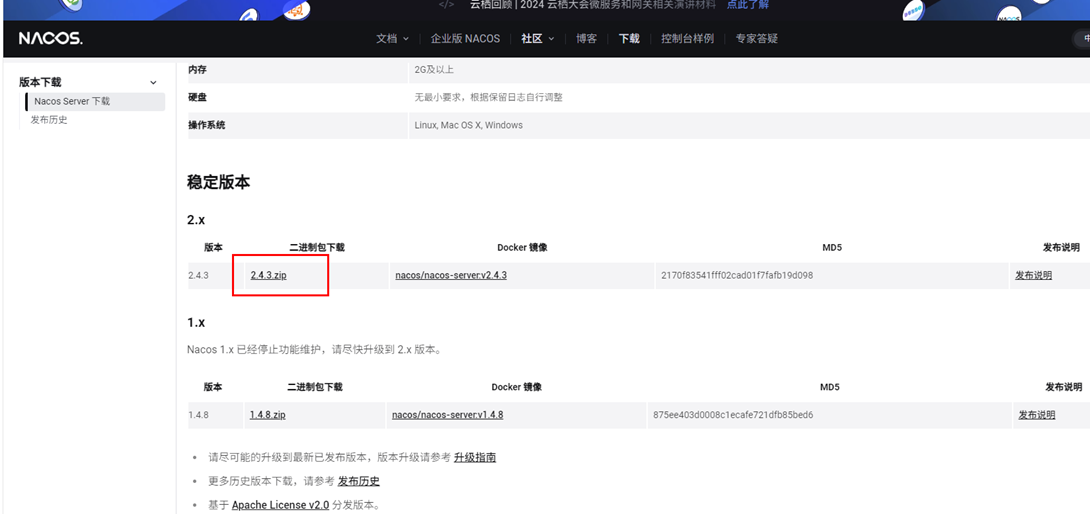This screenshot has height=514, width=1090.
Task: Expand the 社区 dropdown menu
Action: (x=538, y=39)
